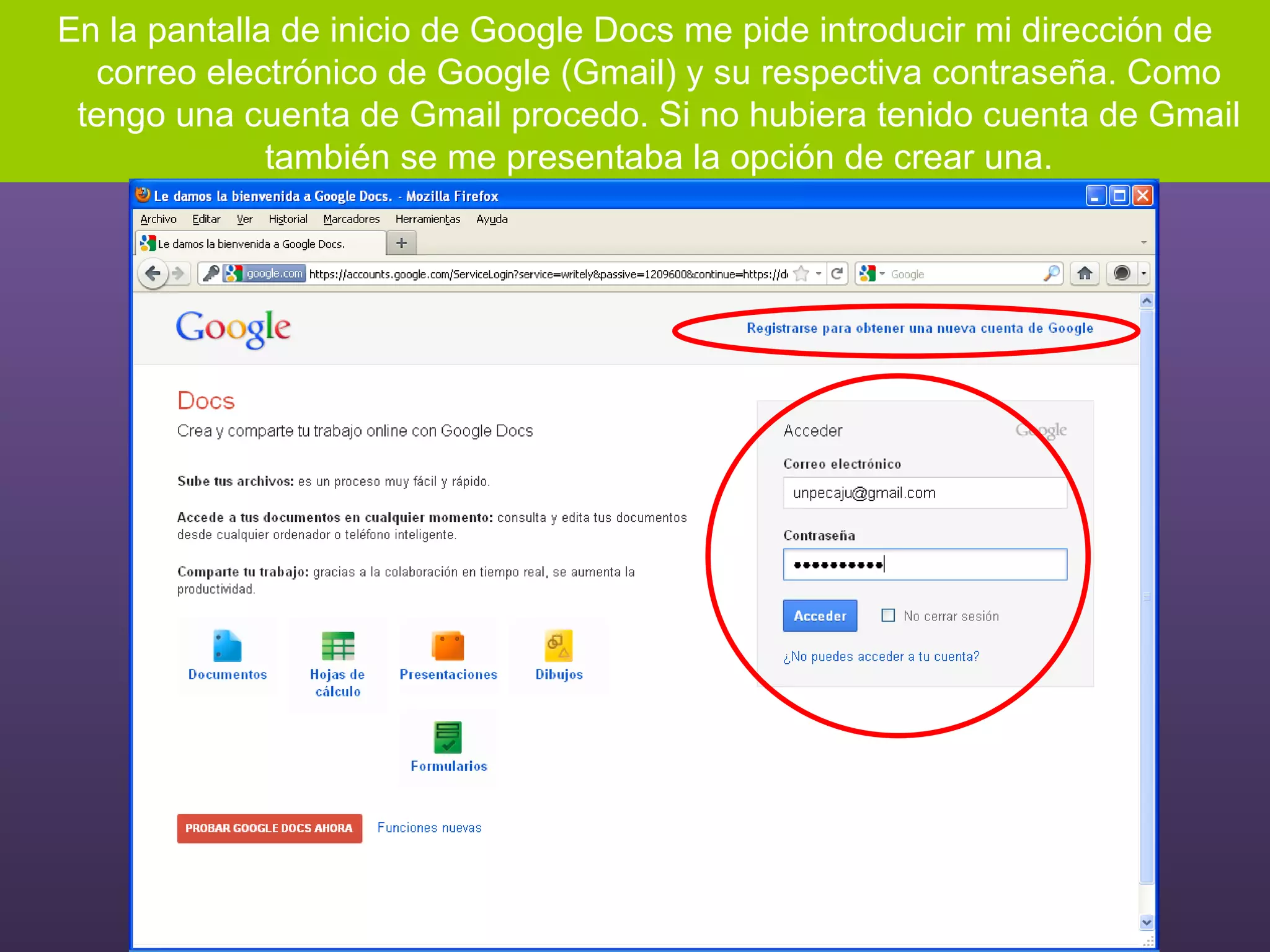Expand search engine selector dropdown arrow
Screen dimensions: 1270x952
[x=882, y=273]
